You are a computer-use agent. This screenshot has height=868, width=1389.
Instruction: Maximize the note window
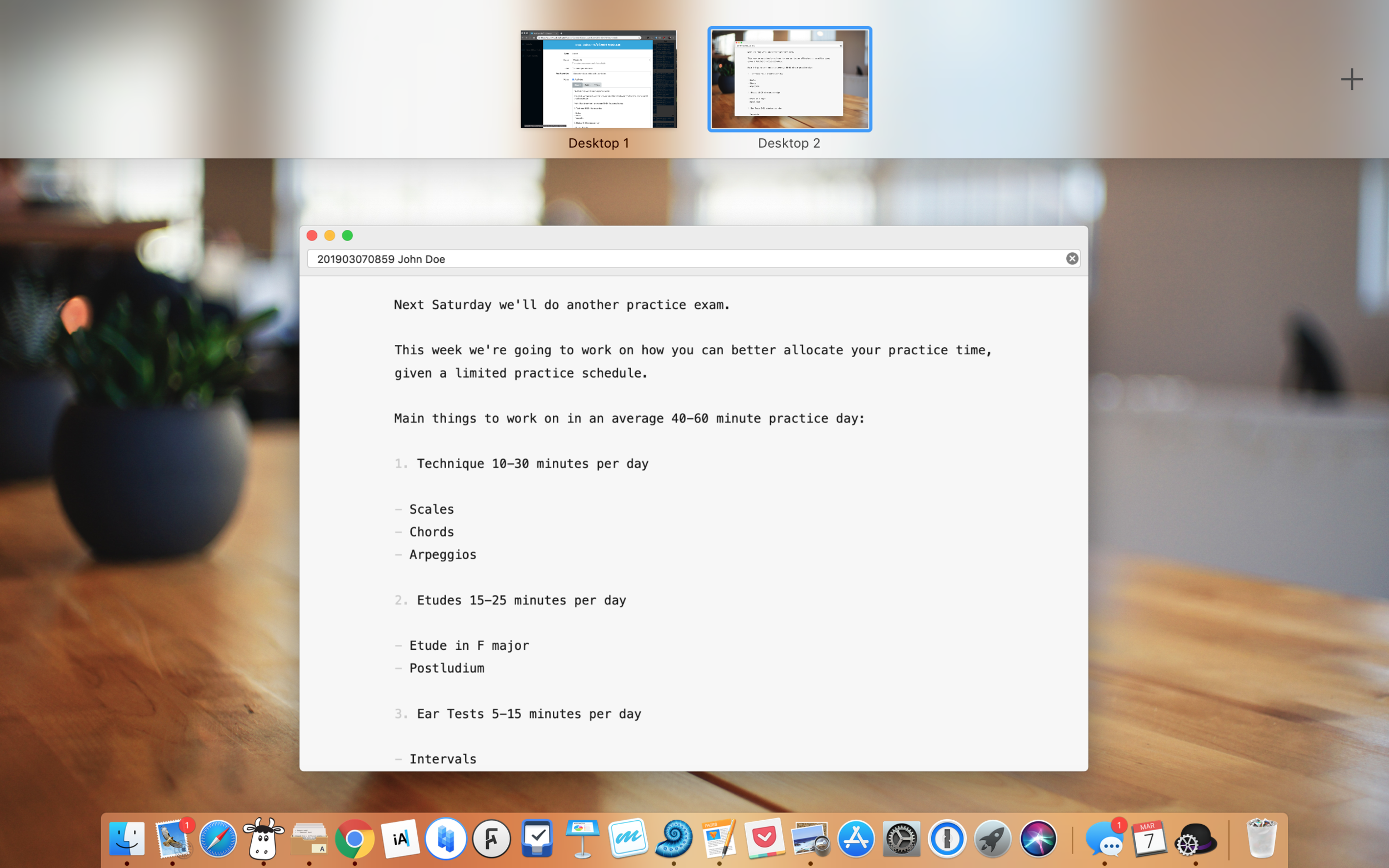coord(347,235)
